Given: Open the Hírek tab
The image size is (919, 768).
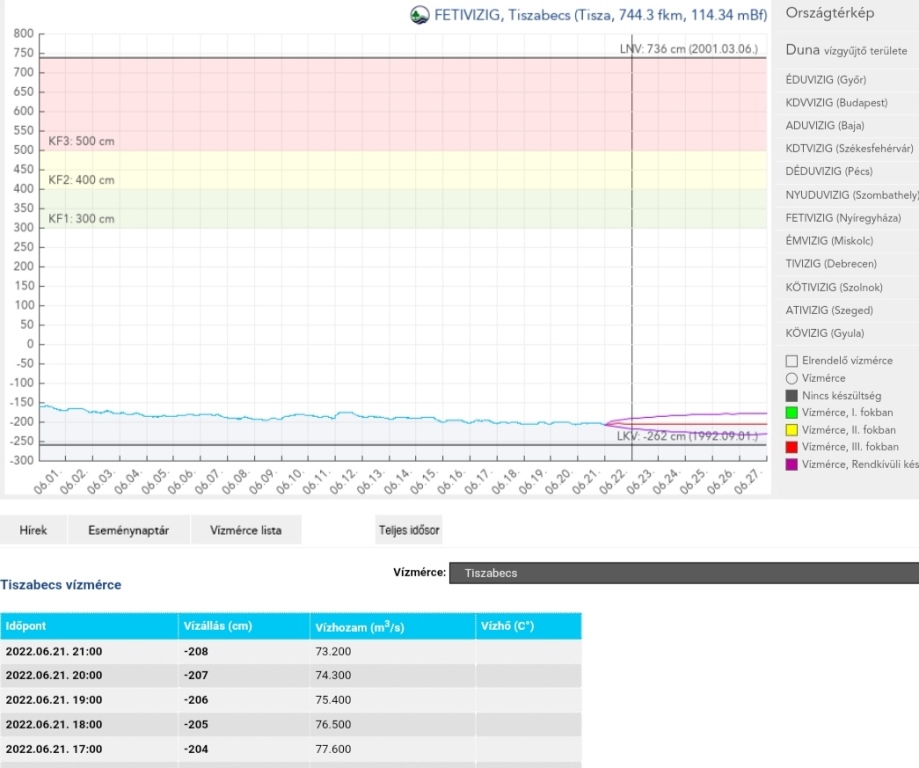Looking at the screenshot, I should 33,530.
